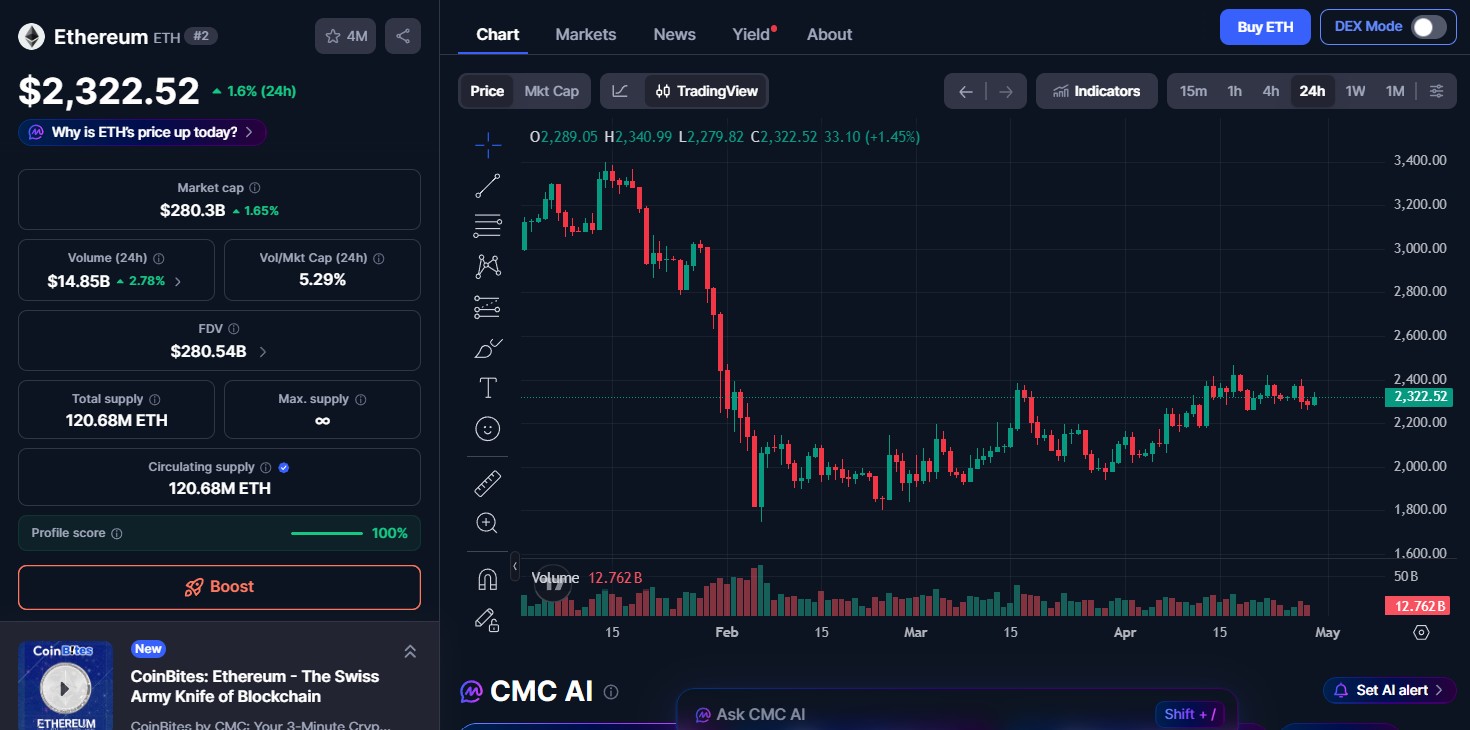Click the Buy ETH button
Image resolution: width=1470 pixels, height=730 pixels.
[x=1264, y=27]
